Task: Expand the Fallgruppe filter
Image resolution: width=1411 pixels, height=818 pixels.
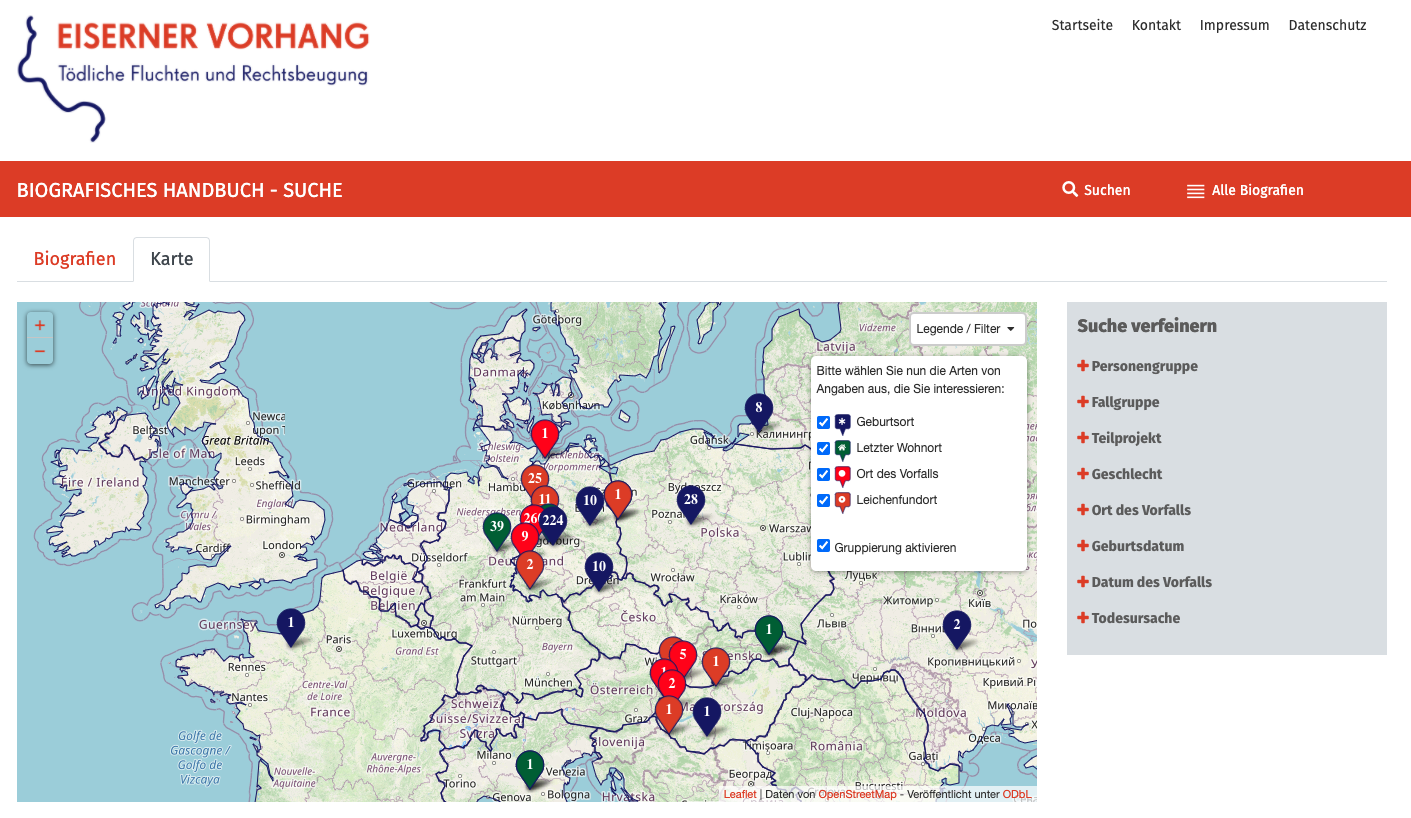Action: pyautogui.click(x=1118, y=402)
